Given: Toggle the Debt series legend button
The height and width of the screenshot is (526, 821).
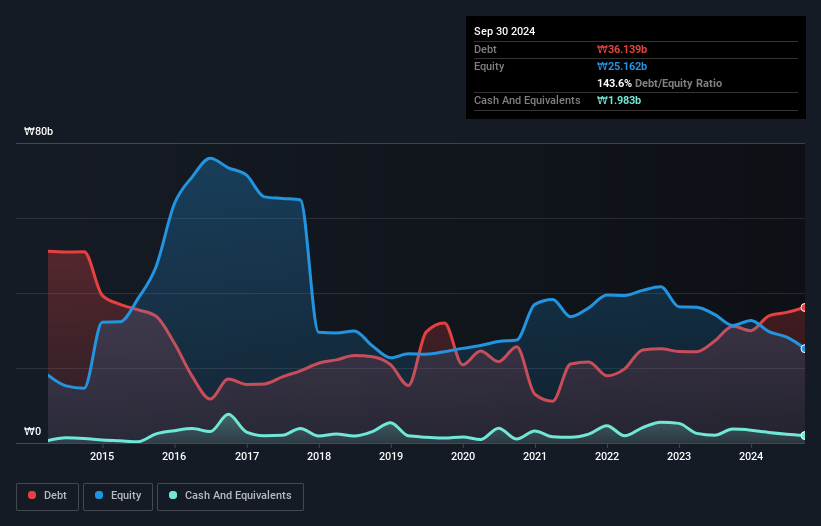Looking at the screenshot, I should click(48, 496).
